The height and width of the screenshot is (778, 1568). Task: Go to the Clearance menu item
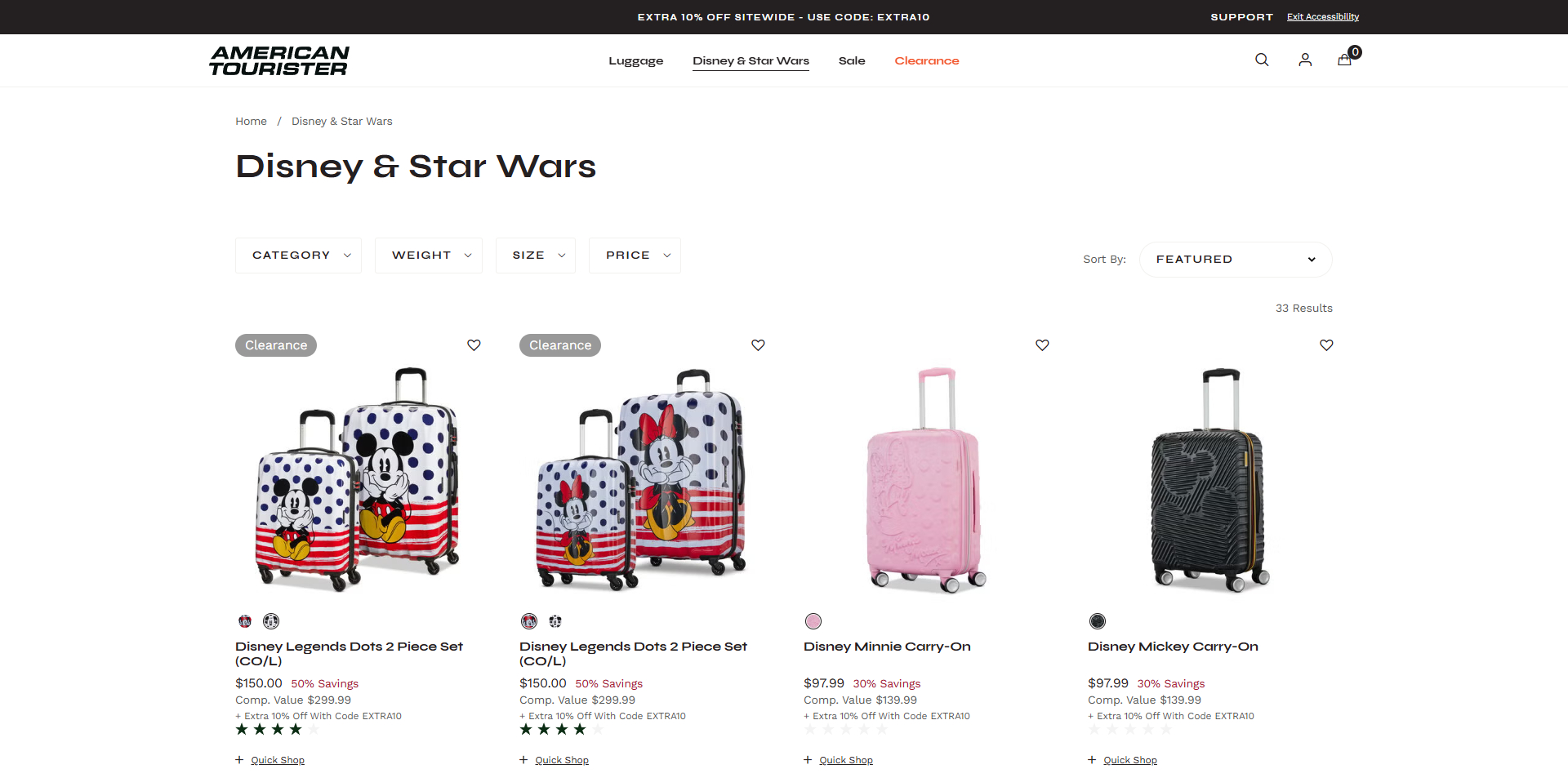927,60
